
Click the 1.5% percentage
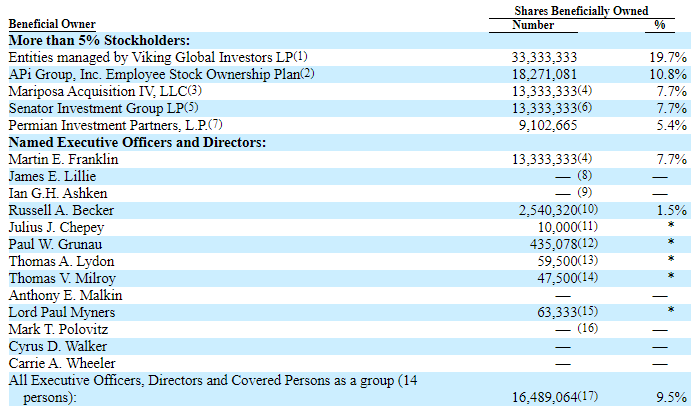click(x=672, y=210)
